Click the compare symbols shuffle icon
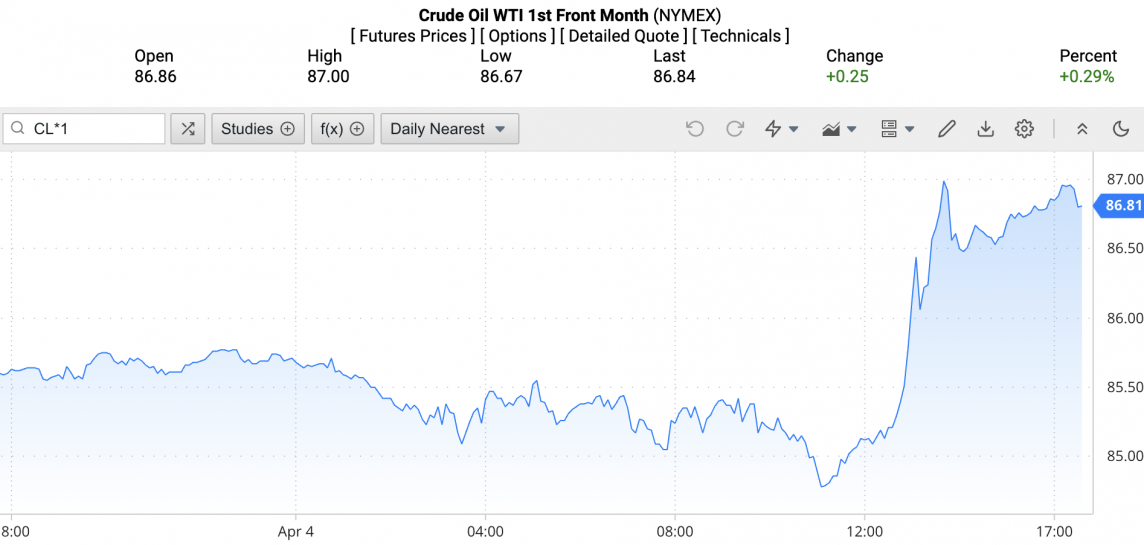The height and width of the screenshot is (545, 1144). click(x=188, y=129)
